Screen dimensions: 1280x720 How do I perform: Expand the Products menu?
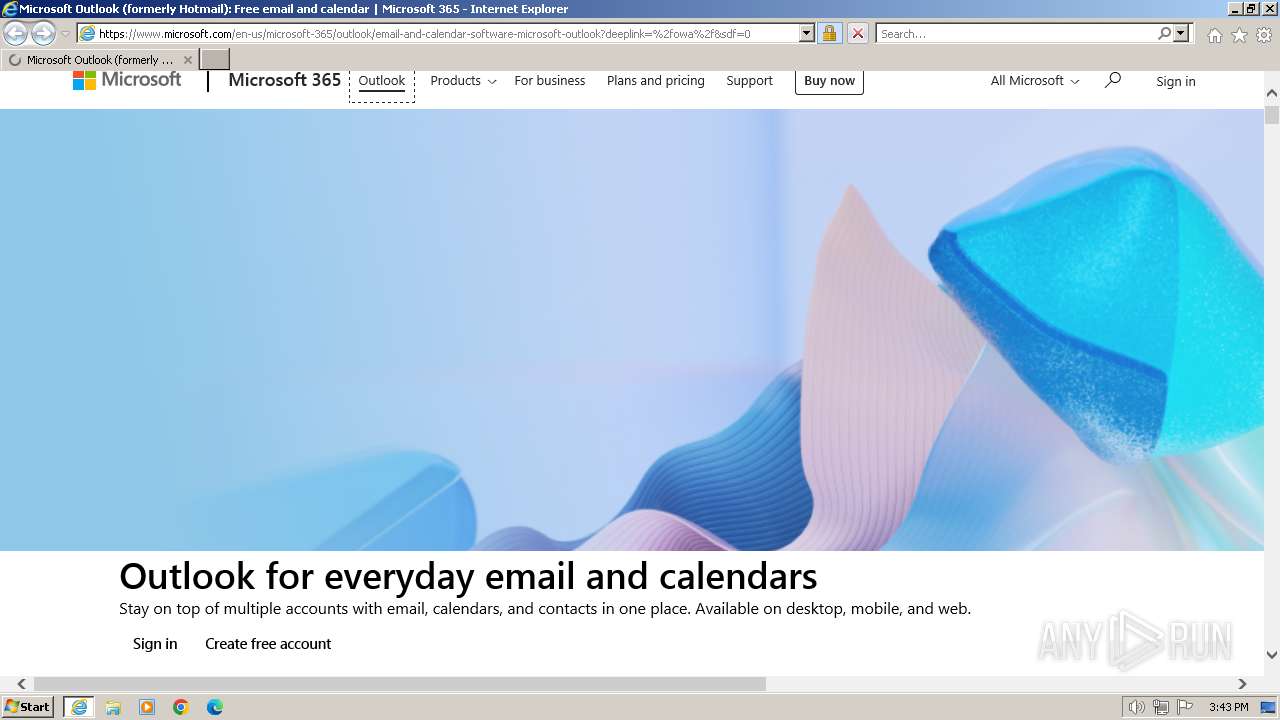(463, 81)
